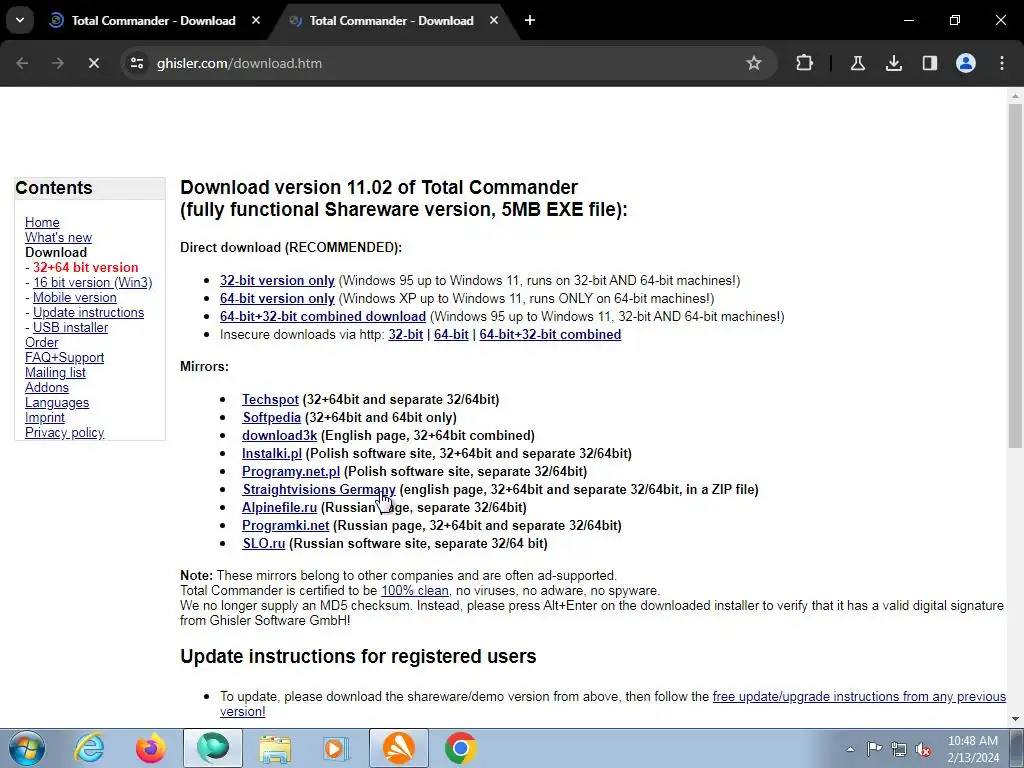Open the Chrome taskbar icon
Viewport: 1024px width, 768px height.
click(460, 748)
